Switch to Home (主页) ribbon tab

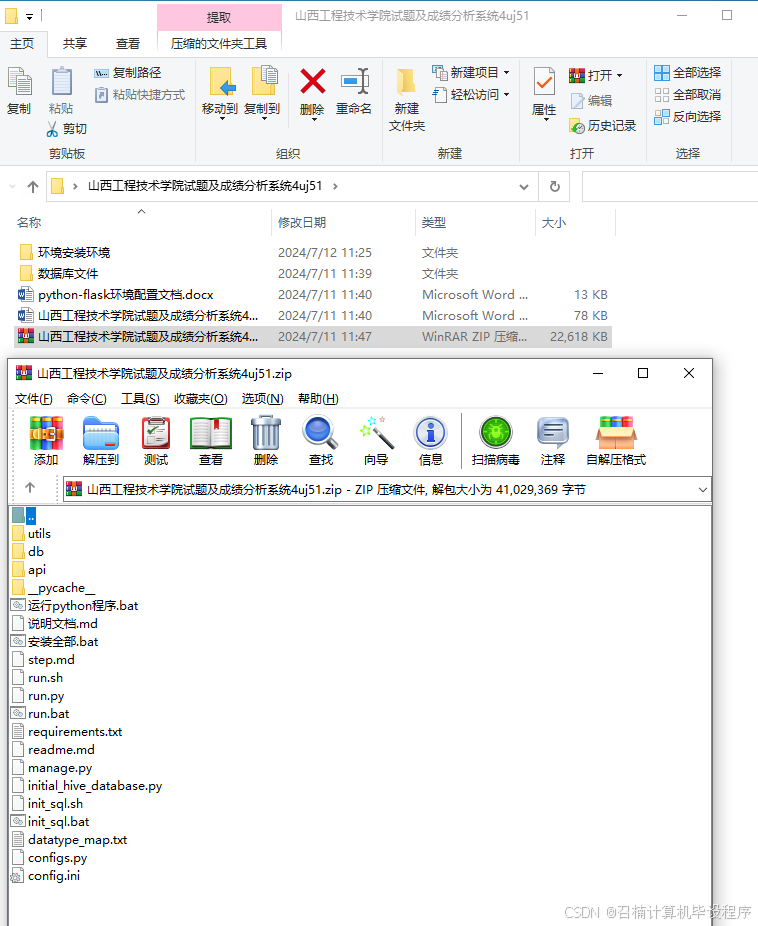coord(22,43)
